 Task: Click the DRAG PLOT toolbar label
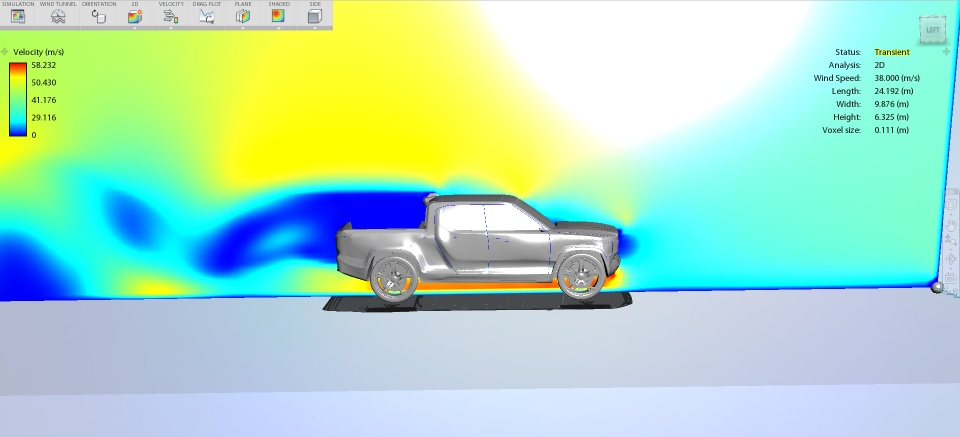click(207, 4)
